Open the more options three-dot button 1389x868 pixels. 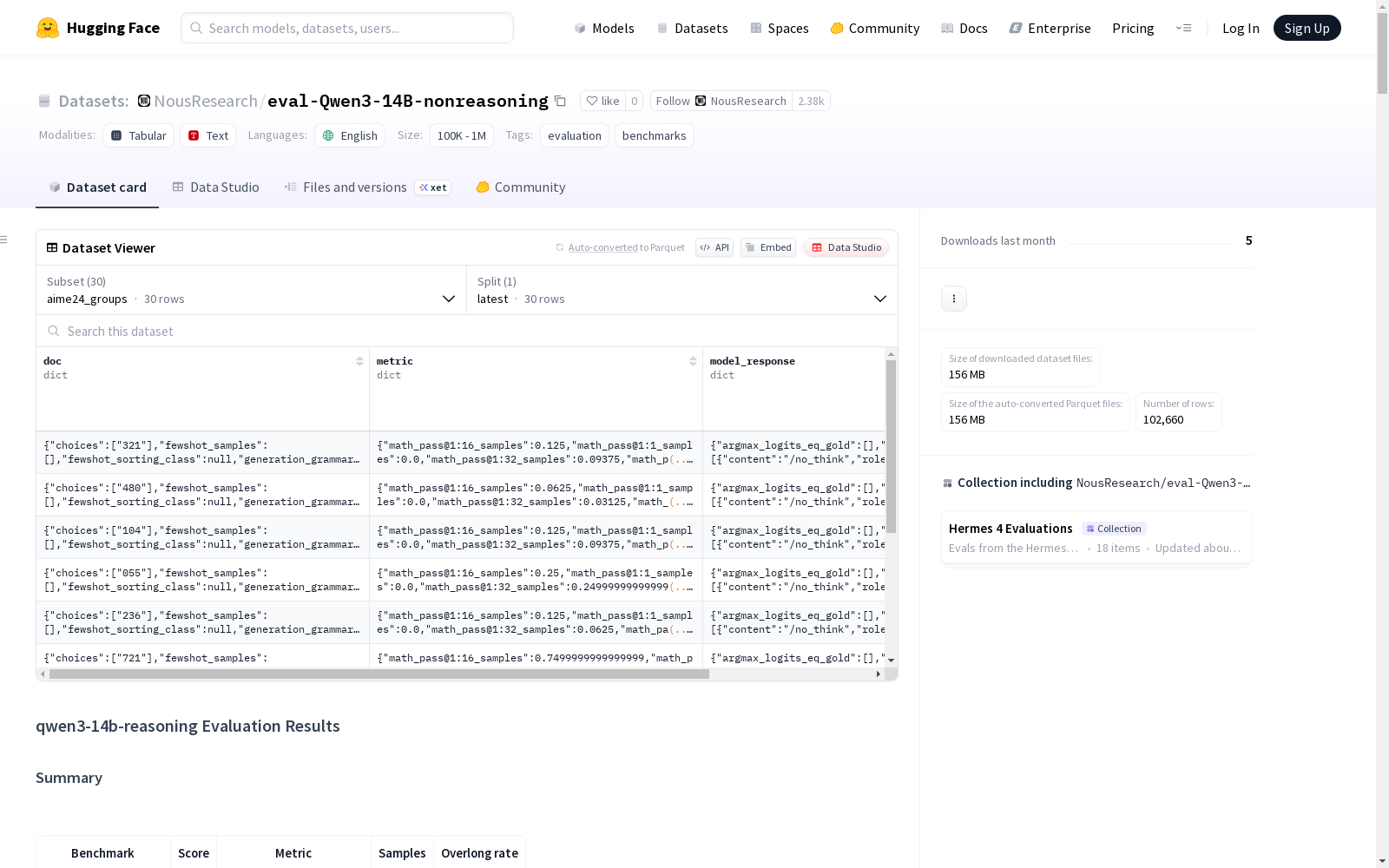(954, 299)
